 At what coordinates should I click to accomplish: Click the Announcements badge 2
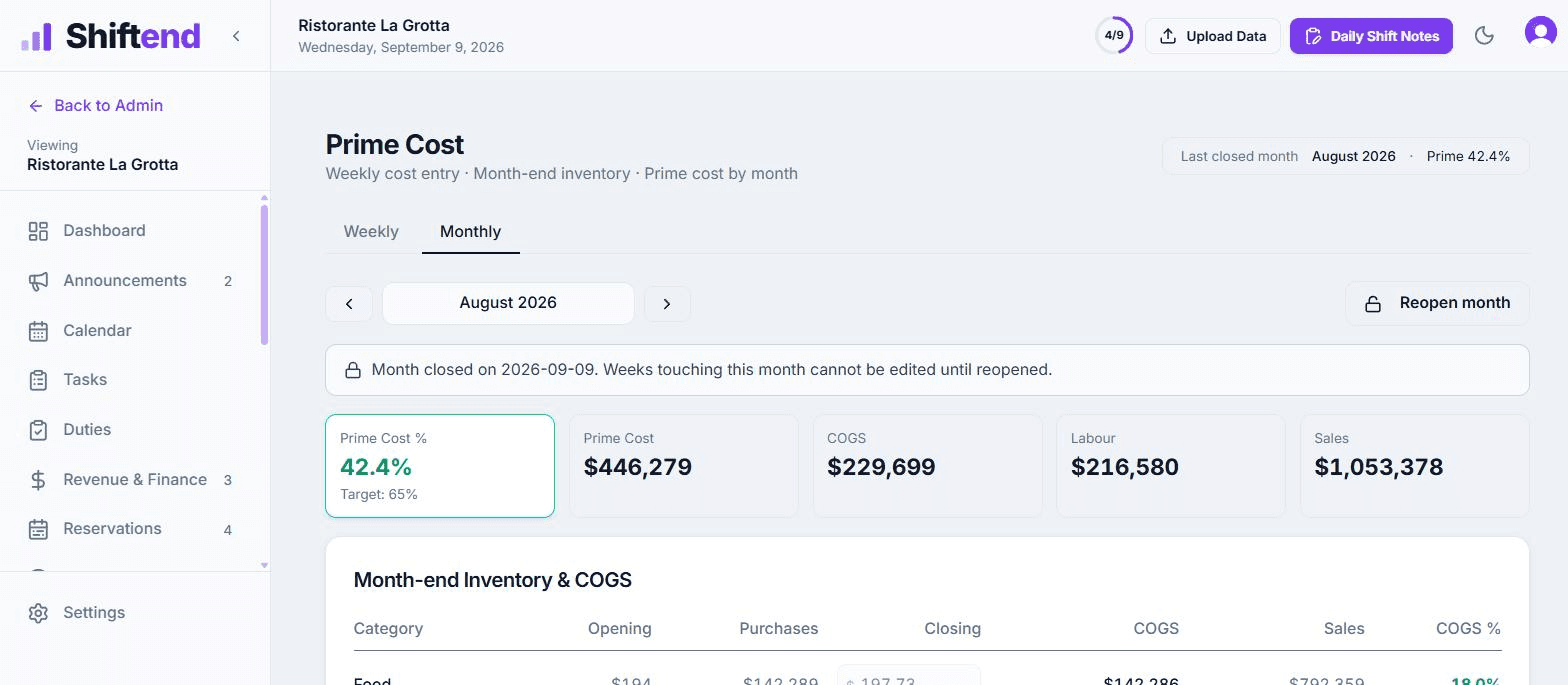click(228, 281)
